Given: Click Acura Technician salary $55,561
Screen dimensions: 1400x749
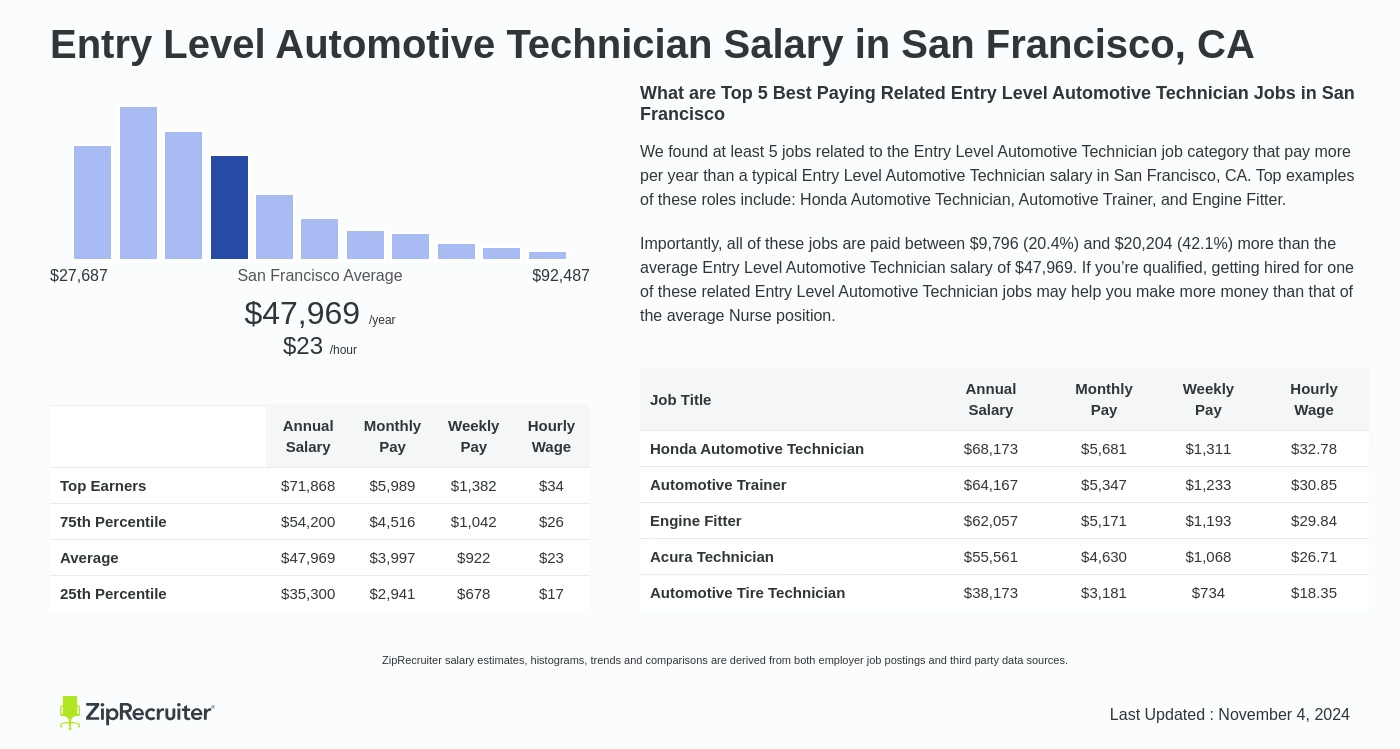Looking at the screenshot, I should (991, 557).
